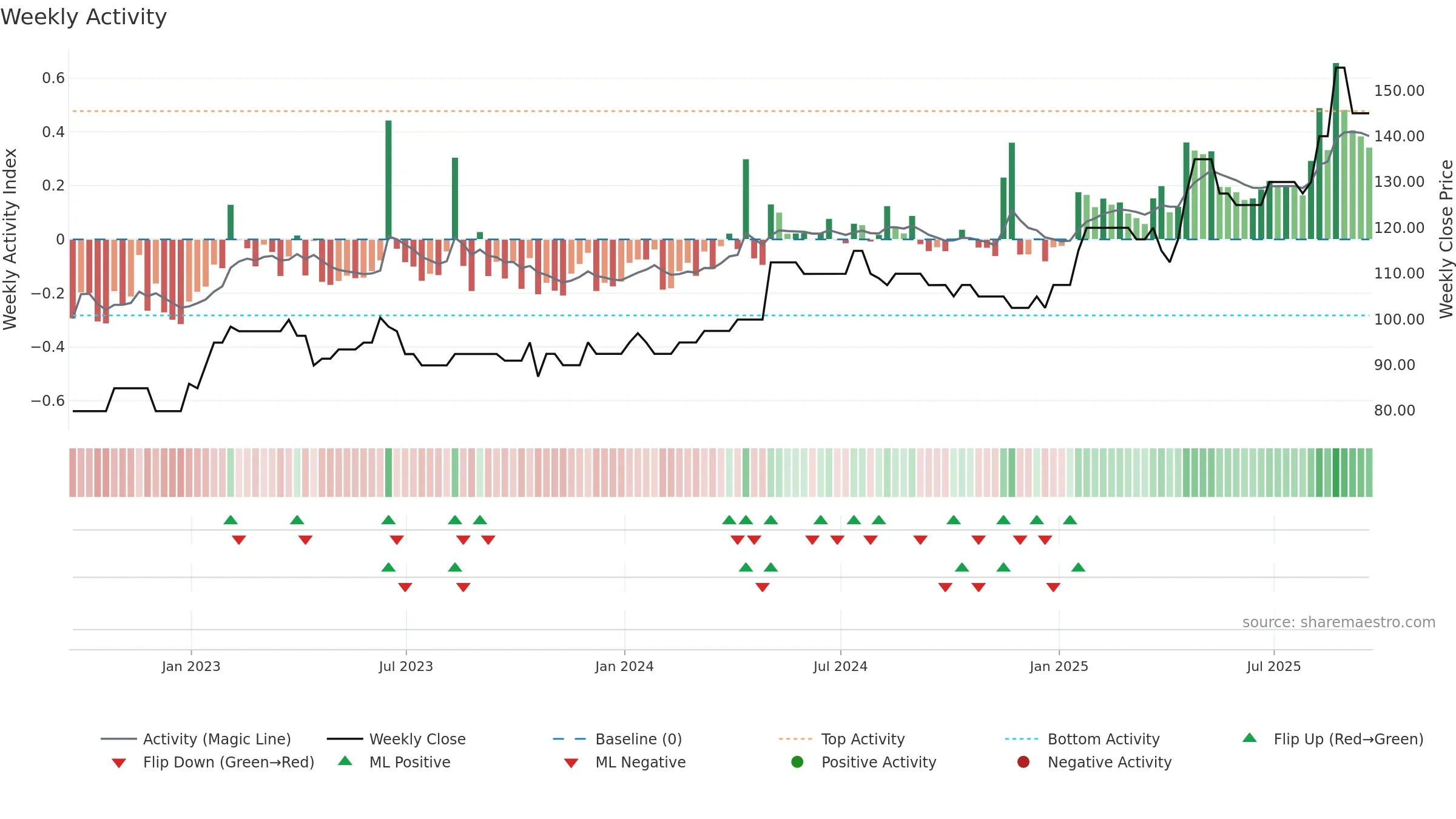Toggle the Top Activity legend entry
The width and height of the screenshot is (1456, 819).
(x=841, y=739)
